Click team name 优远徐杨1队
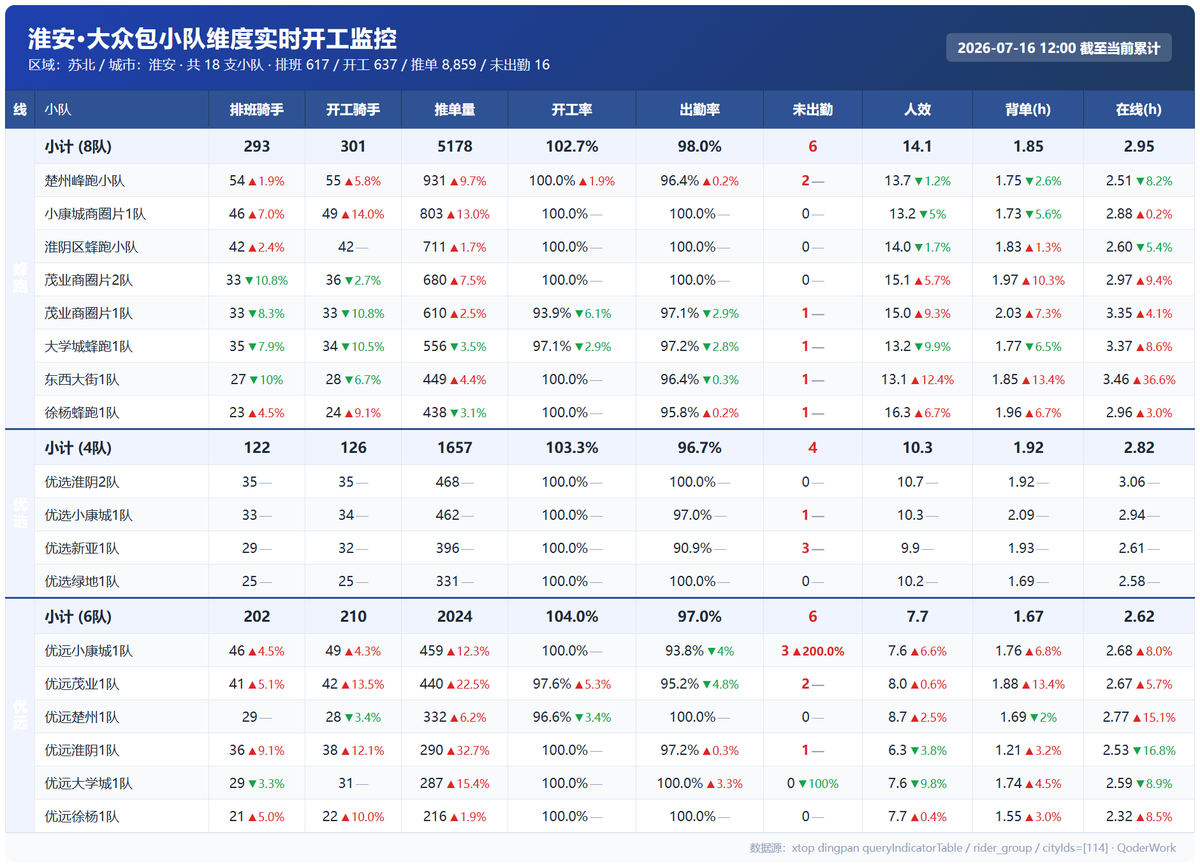The height and width of the screenshot is (867, 1200). (x=81, y=816)
